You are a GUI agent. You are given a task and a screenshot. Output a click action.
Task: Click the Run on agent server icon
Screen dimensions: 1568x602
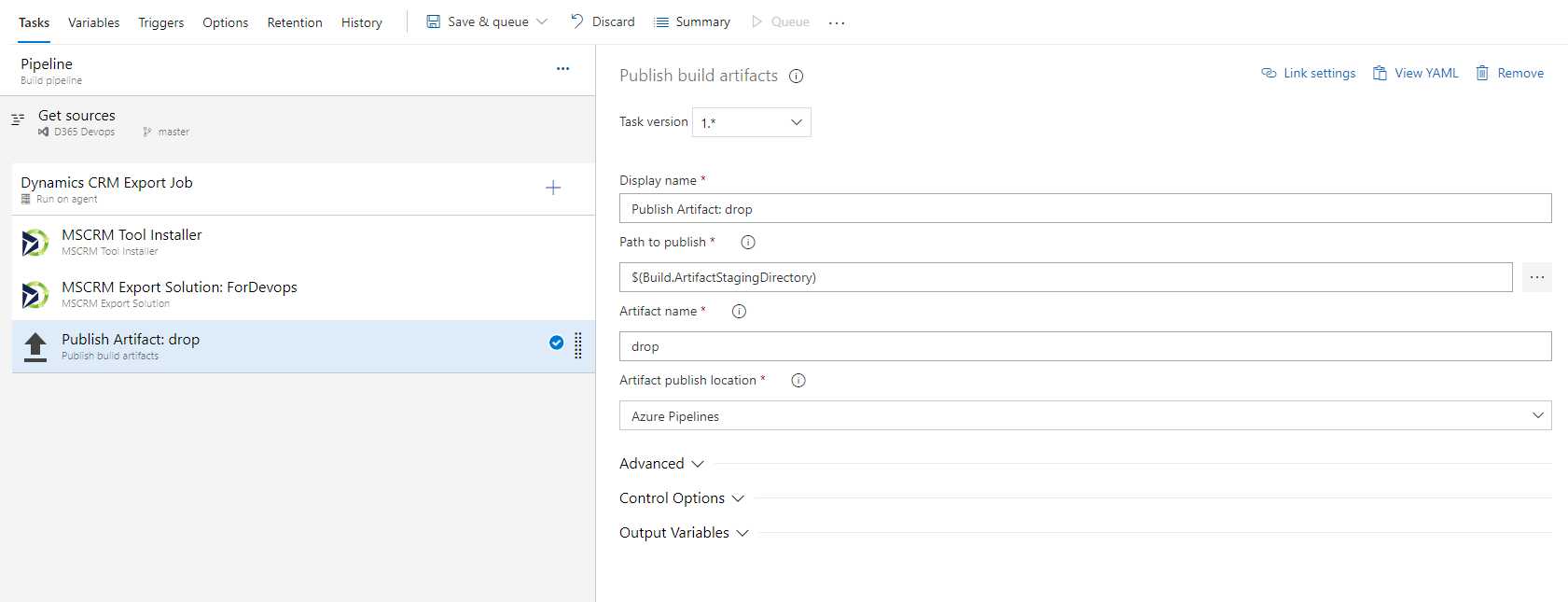tap(26, 199)
